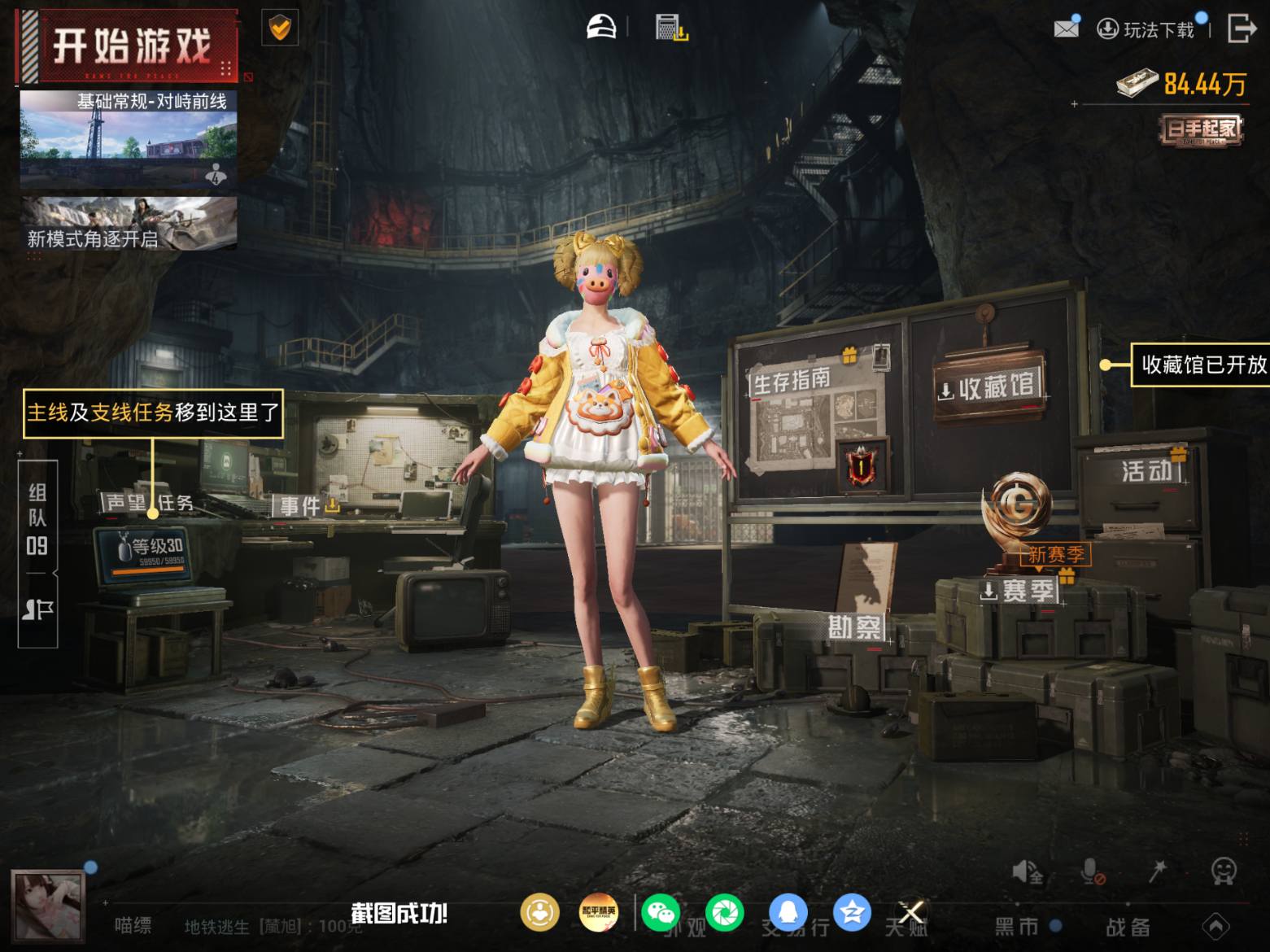Share screenshot to WeChat
Image resolution: width=1270 pixels, height=952 pixels.
click(x=661, y=913)
